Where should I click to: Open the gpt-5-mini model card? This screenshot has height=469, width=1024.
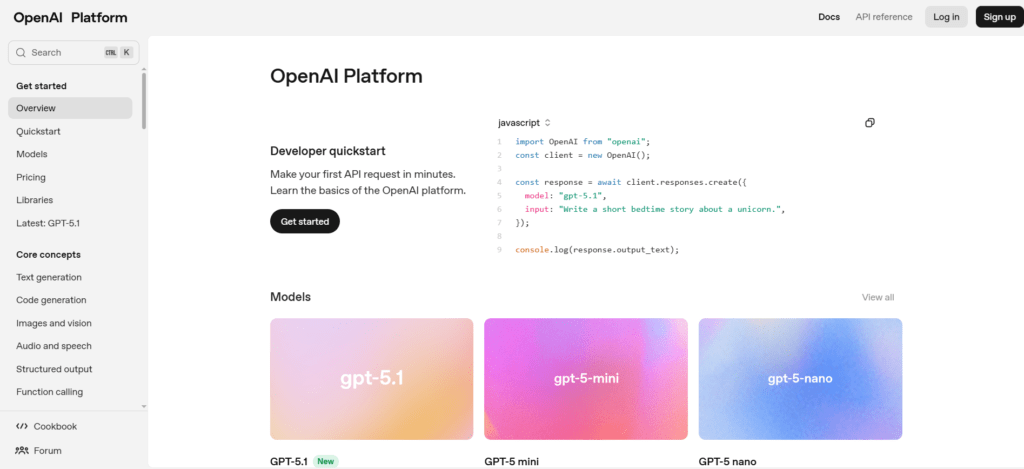(585, 379)
